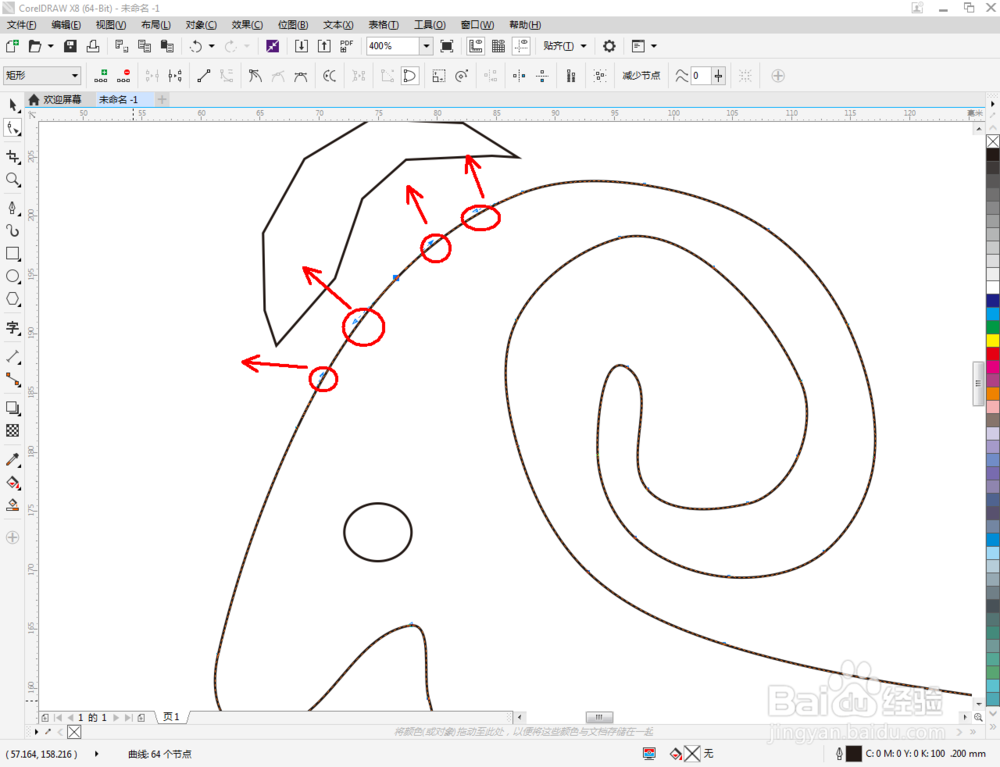Choose the Ellipse tool
The height and width of the screenshot is (767, 1000).
(x=13, y=276)
